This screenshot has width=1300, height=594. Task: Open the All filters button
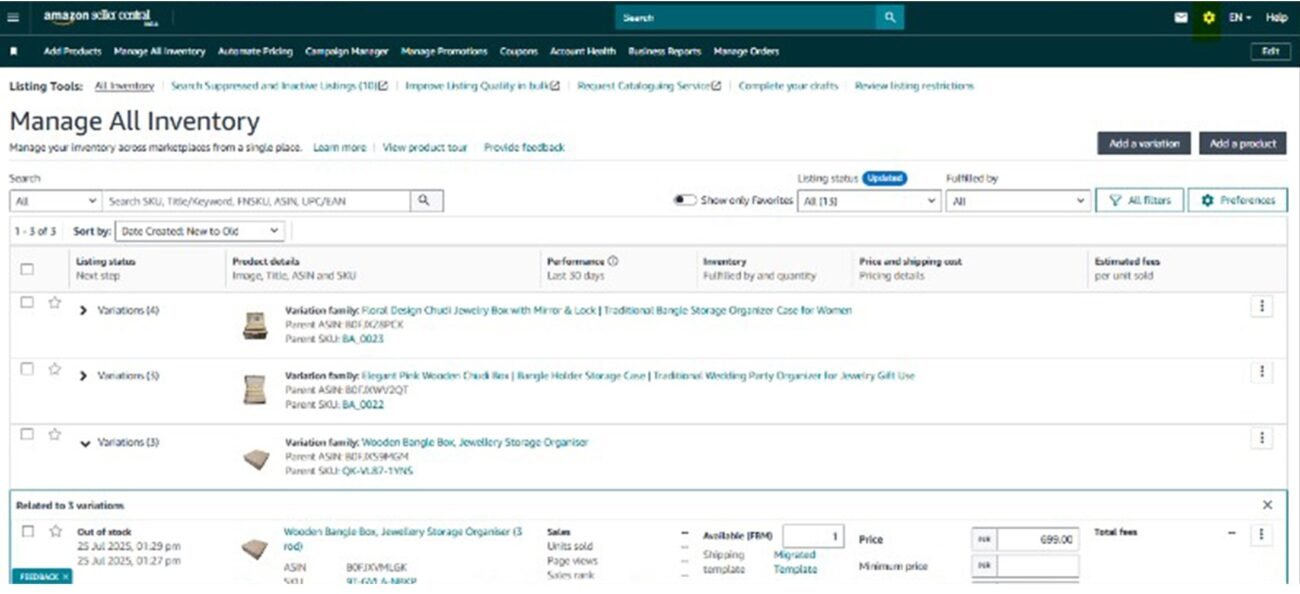tap(1139, 200)
